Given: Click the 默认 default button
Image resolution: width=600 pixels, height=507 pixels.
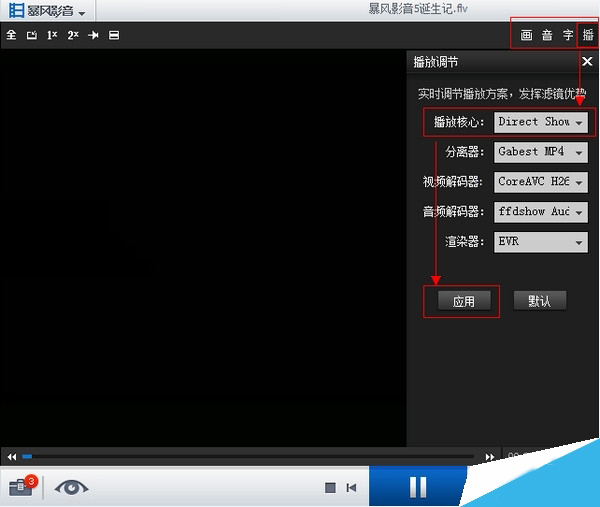Looking at the screenshot, I should [x=540, y=301].
